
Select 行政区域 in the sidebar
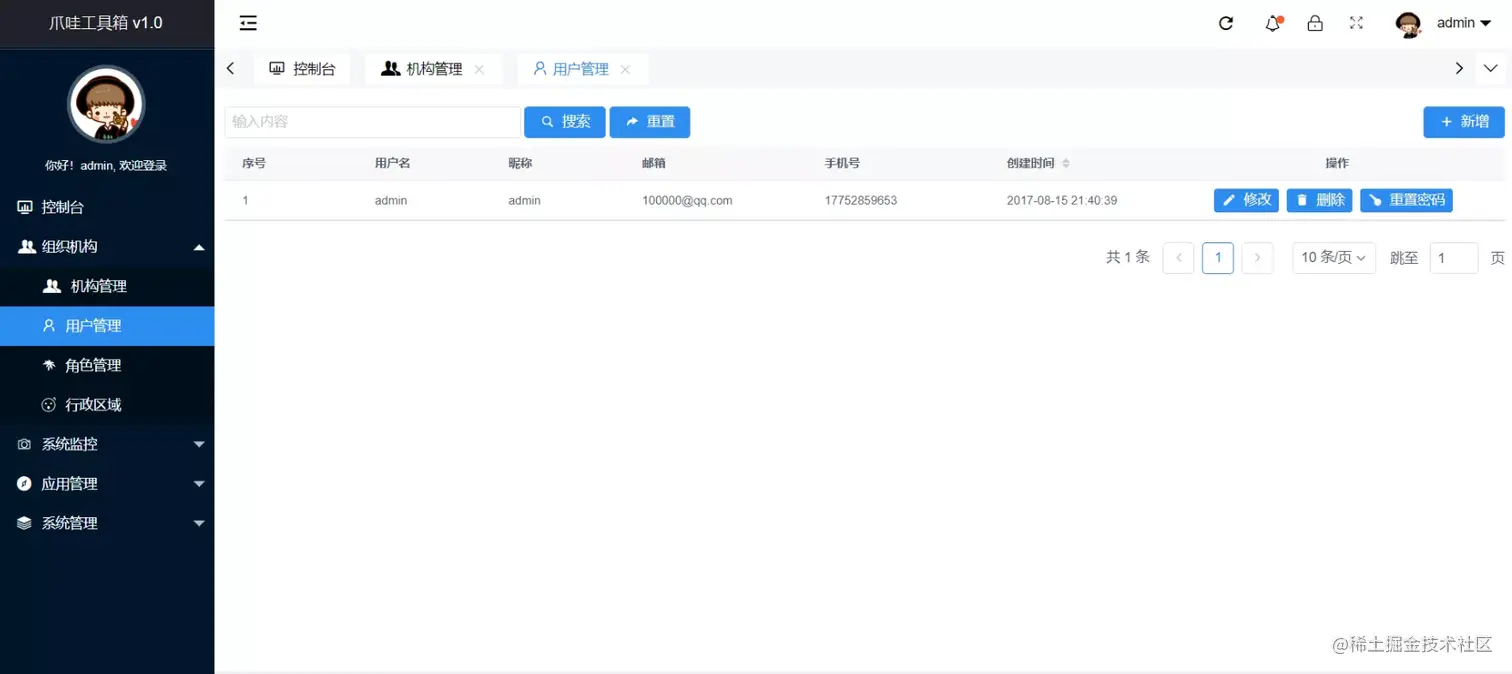pos(107,405)
